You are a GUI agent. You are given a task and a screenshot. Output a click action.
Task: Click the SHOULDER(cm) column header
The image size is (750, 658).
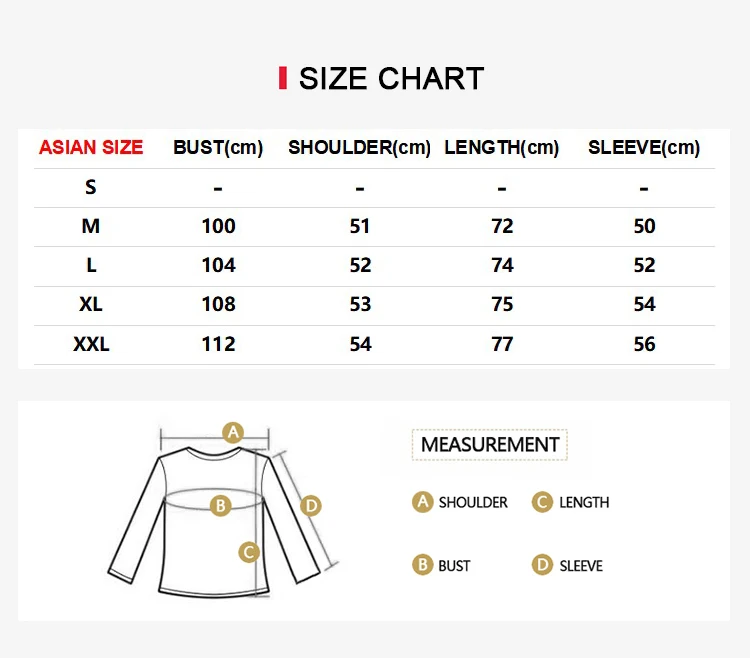[x=359, y=147]
